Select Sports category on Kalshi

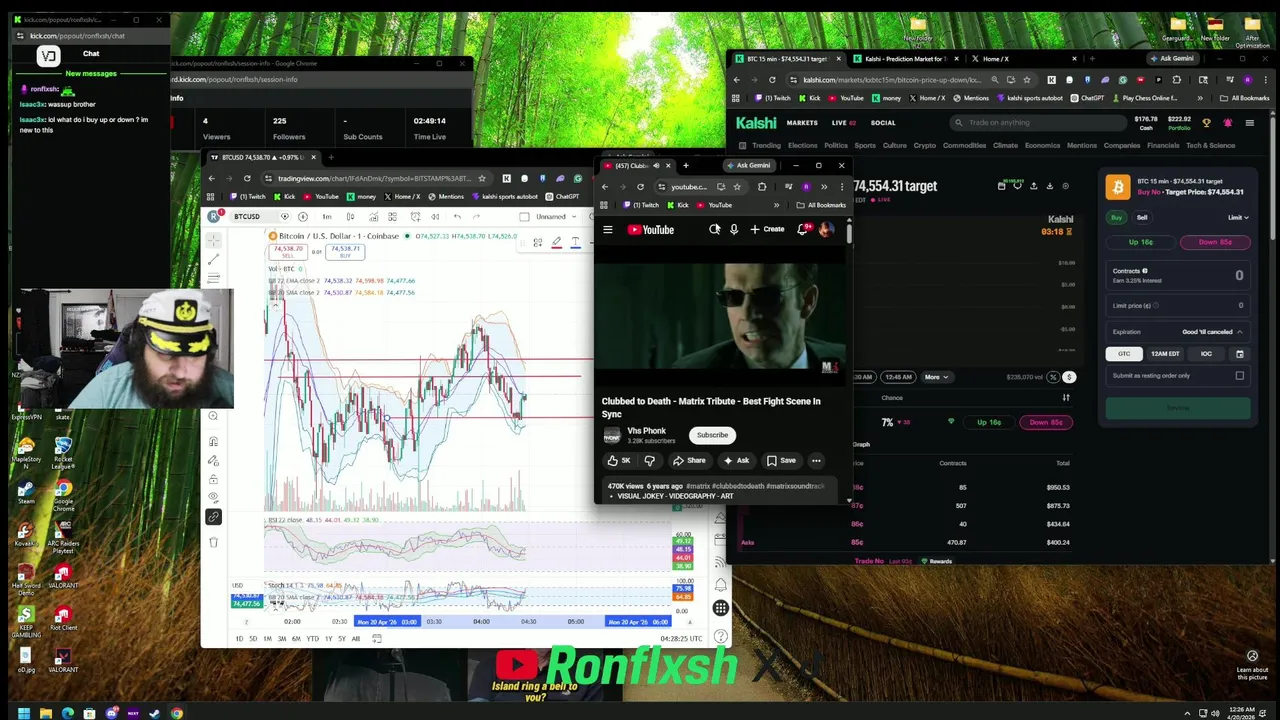coord(865,145)
